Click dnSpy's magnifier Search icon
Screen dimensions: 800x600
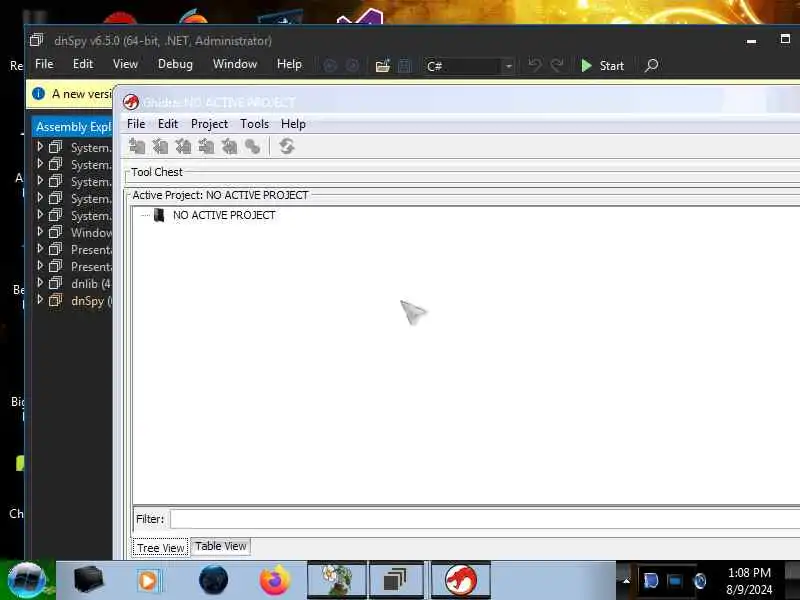click(x=652, y=65)
